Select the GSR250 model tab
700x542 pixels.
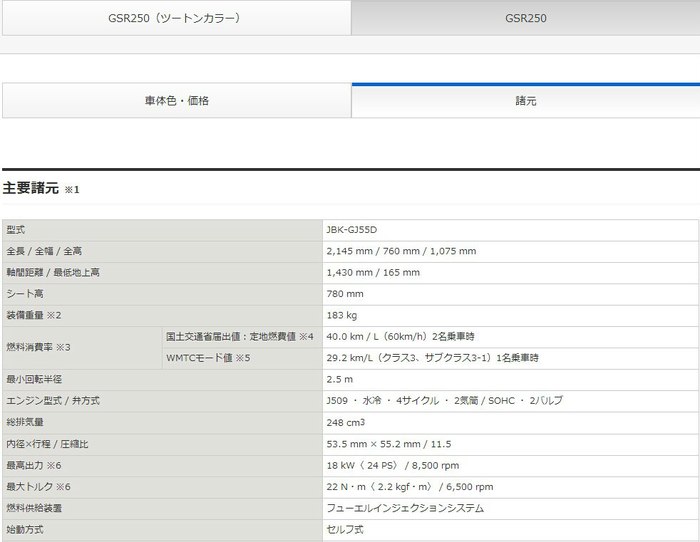[x=525, y=18]
